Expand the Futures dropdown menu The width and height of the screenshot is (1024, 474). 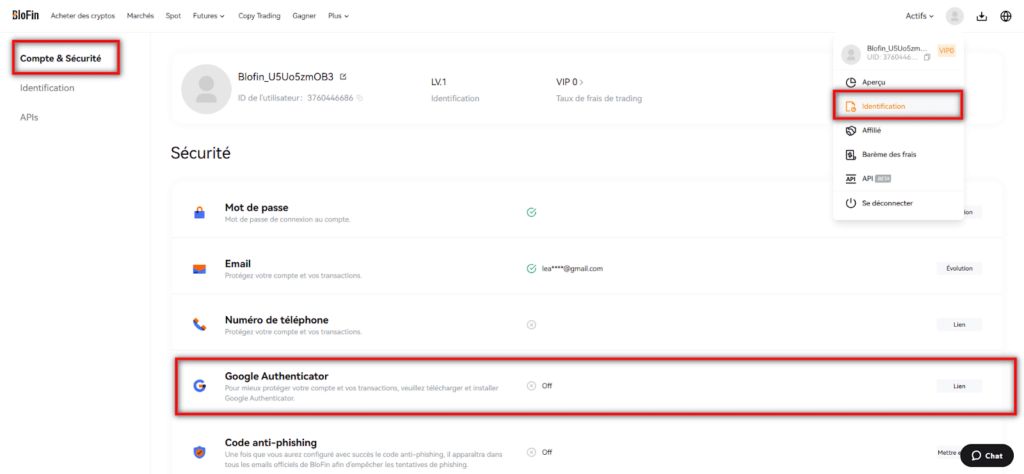pos(208,16)
